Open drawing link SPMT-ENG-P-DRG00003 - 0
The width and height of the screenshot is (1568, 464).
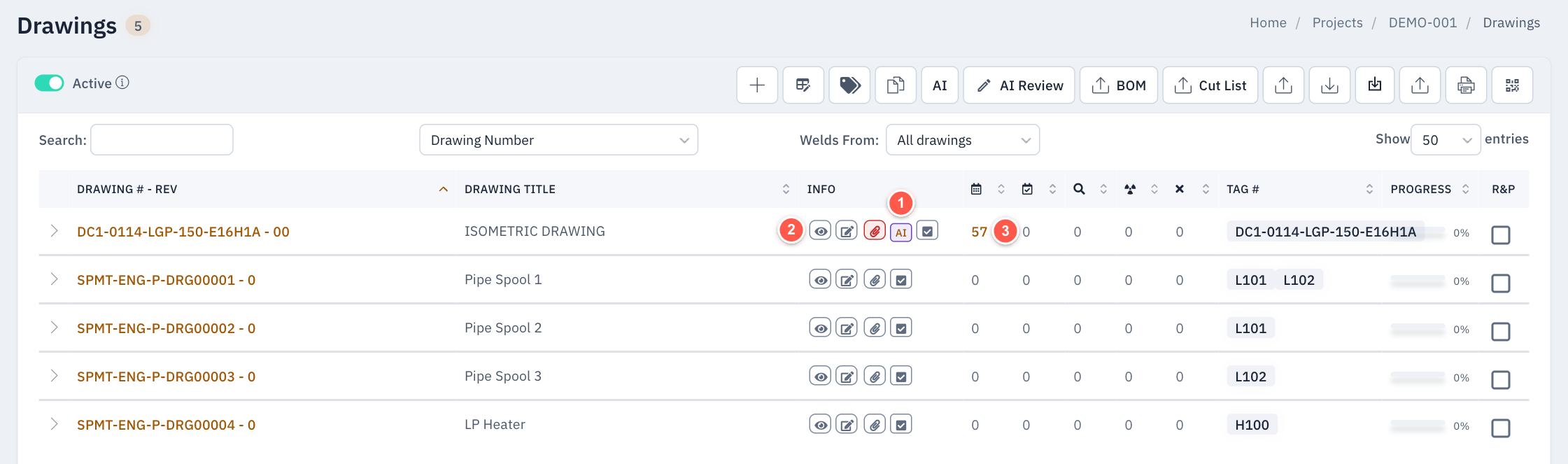click(166, 377)
